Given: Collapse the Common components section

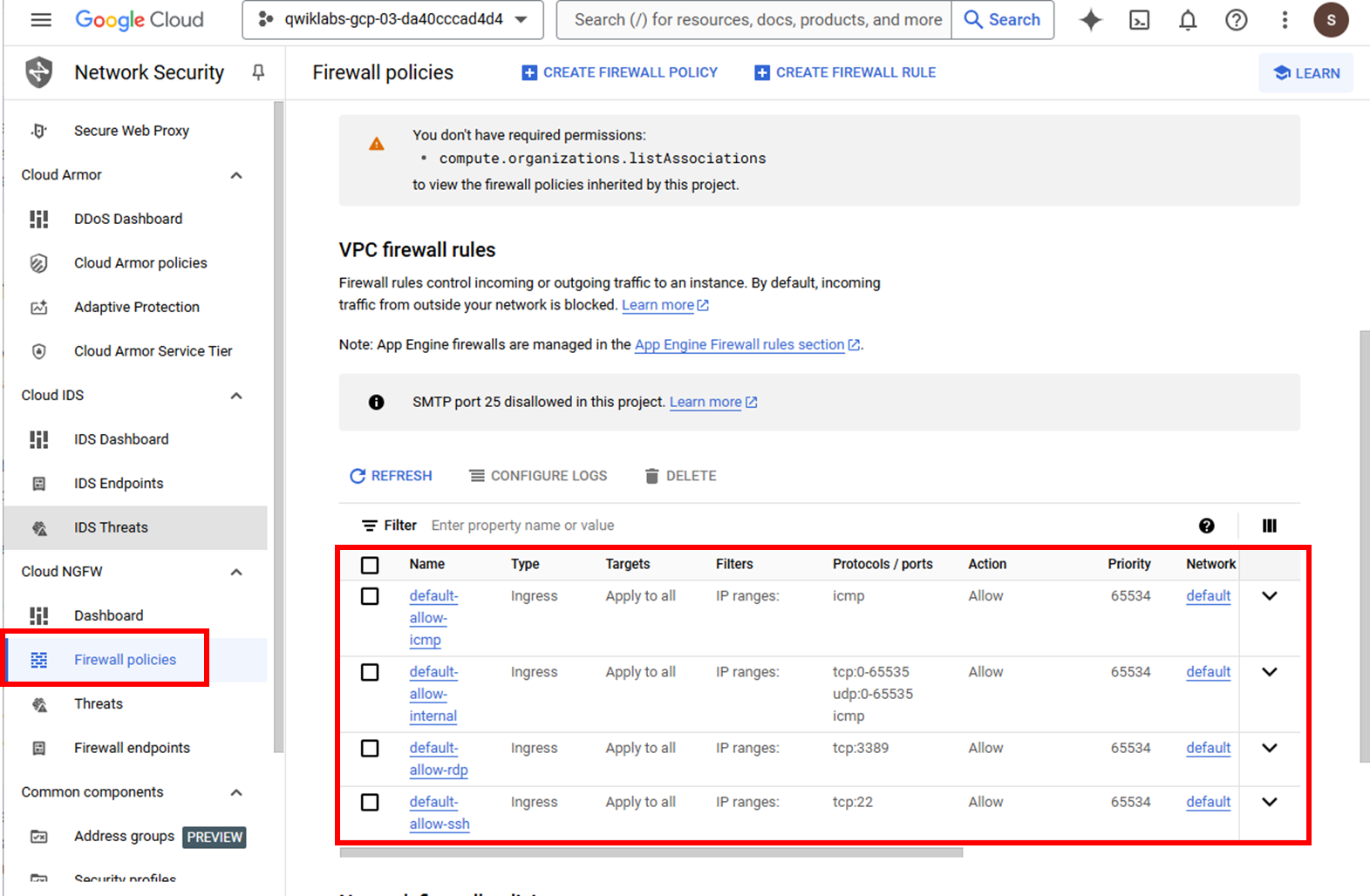Looking at the screenshot, I should click(x=236, y=792).
